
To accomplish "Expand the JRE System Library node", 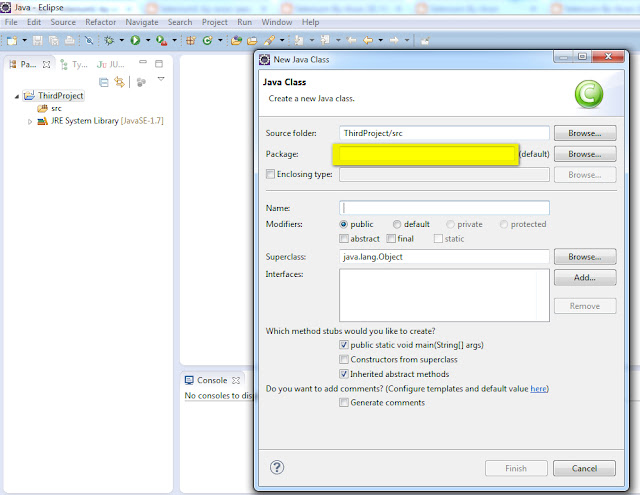I will (30, 121).
